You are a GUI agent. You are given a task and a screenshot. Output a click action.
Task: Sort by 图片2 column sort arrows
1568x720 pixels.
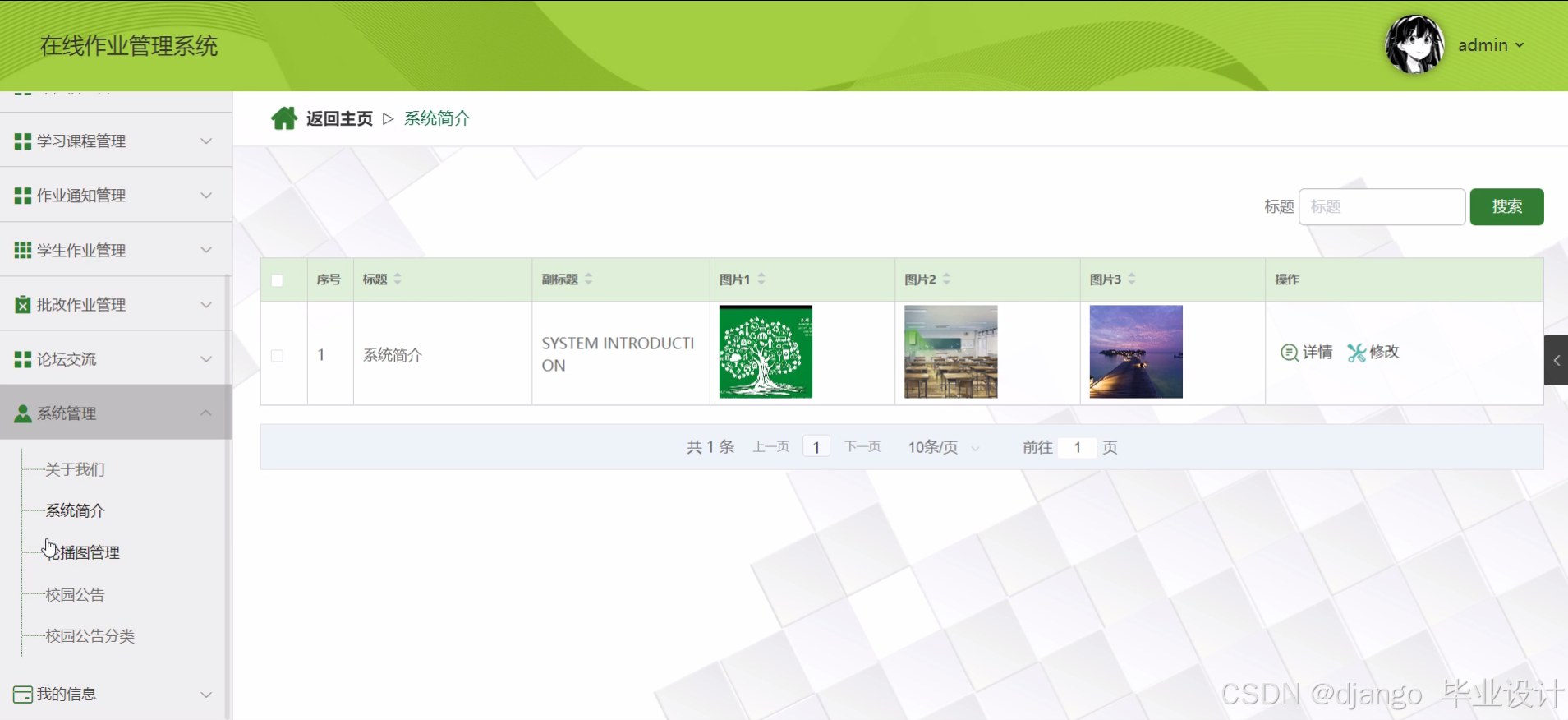[946, 279]
